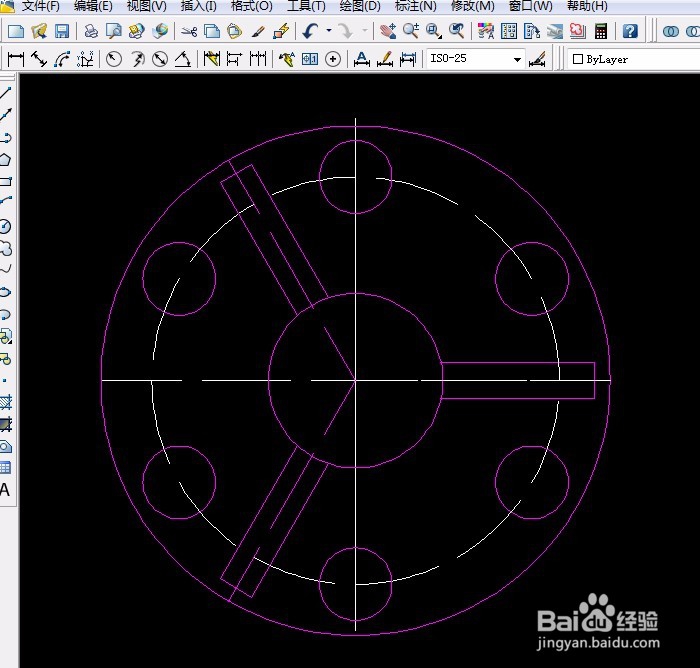Expand the ISO-25 dimension style dropdown
This screenshot has width=700, height=668.
tap(517, 59)
